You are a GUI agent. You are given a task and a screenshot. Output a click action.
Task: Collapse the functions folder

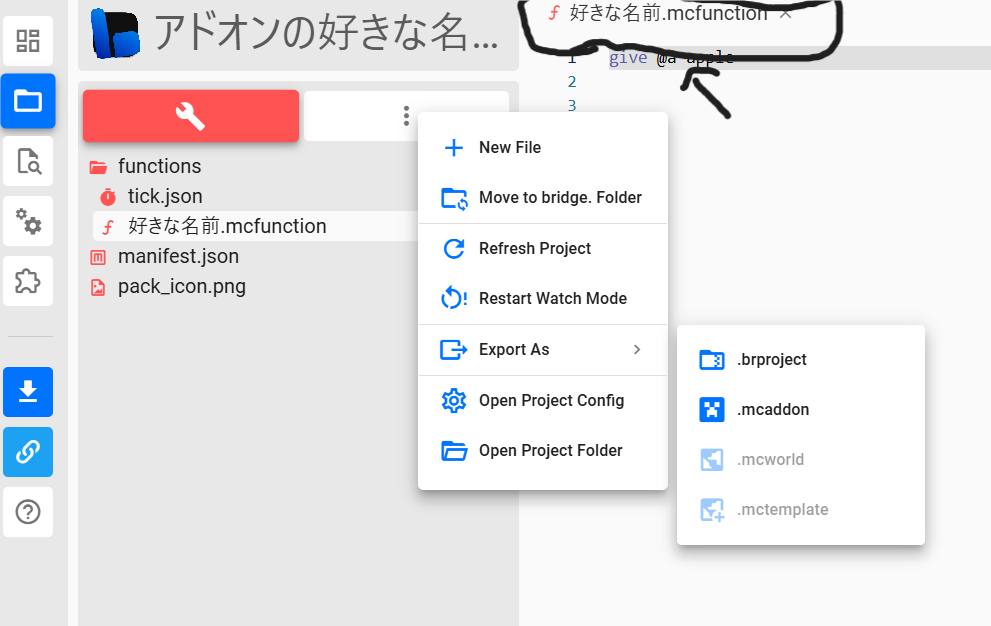coord(158,166)
